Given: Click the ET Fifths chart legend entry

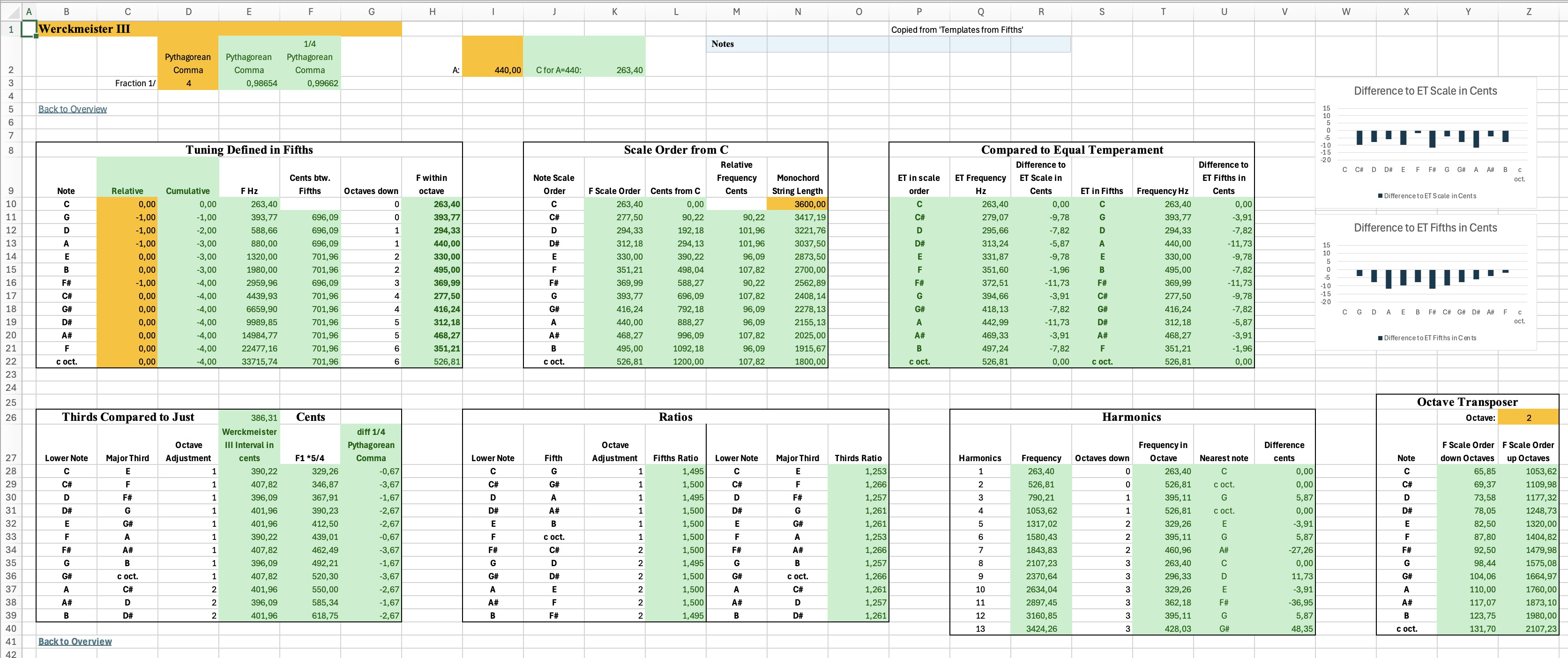Looking at the screenshot, I should [x=1427, y=338].
